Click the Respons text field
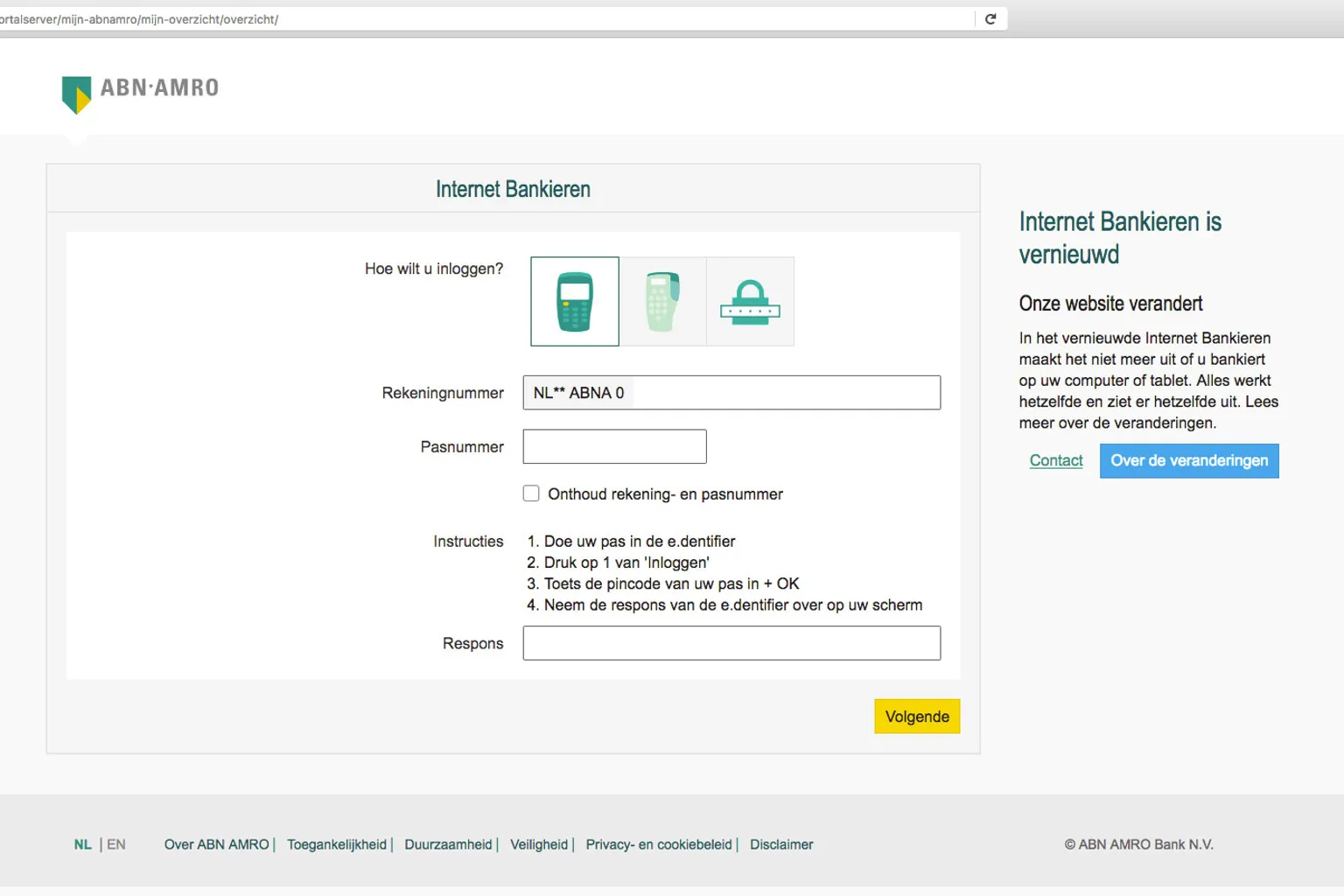 pyautogui.click(x=731, y=643)
